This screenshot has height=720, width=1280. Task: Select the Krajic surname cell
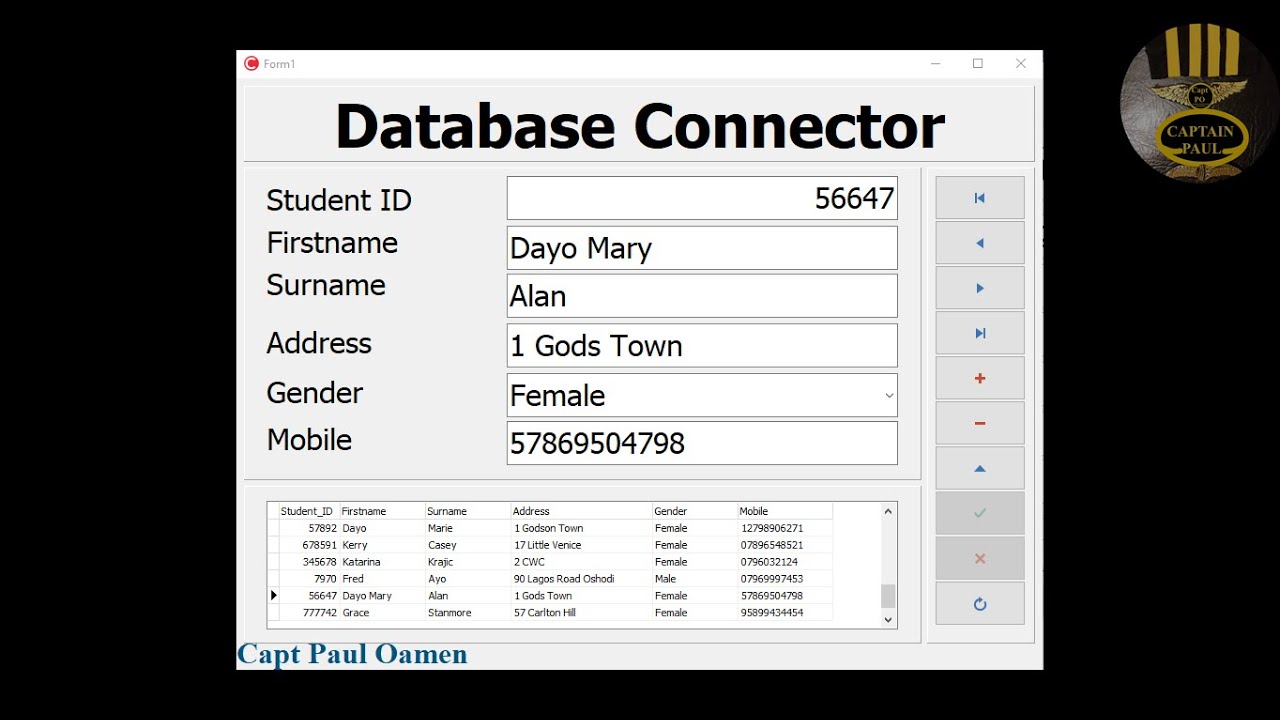point(468,562)
